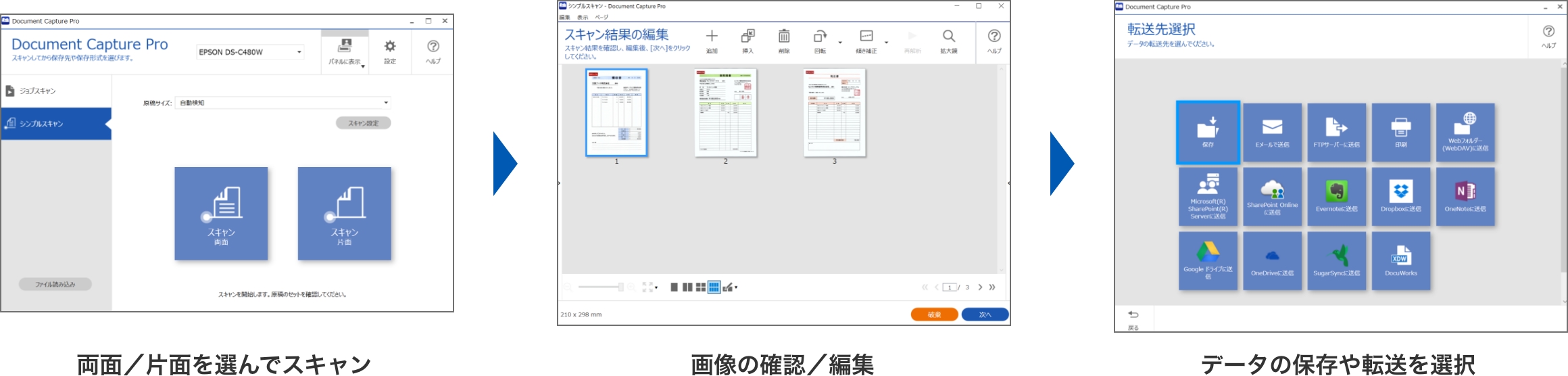Click the 戻る back arrow

(1133, 319)
